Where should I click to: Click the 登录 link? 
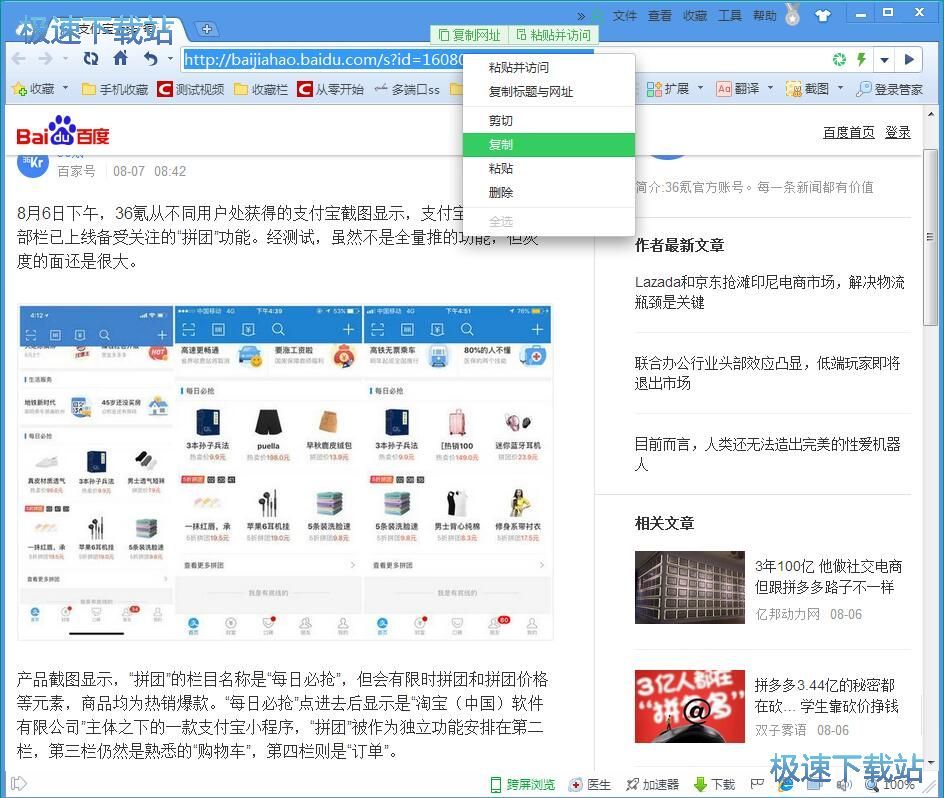point(898,132)
